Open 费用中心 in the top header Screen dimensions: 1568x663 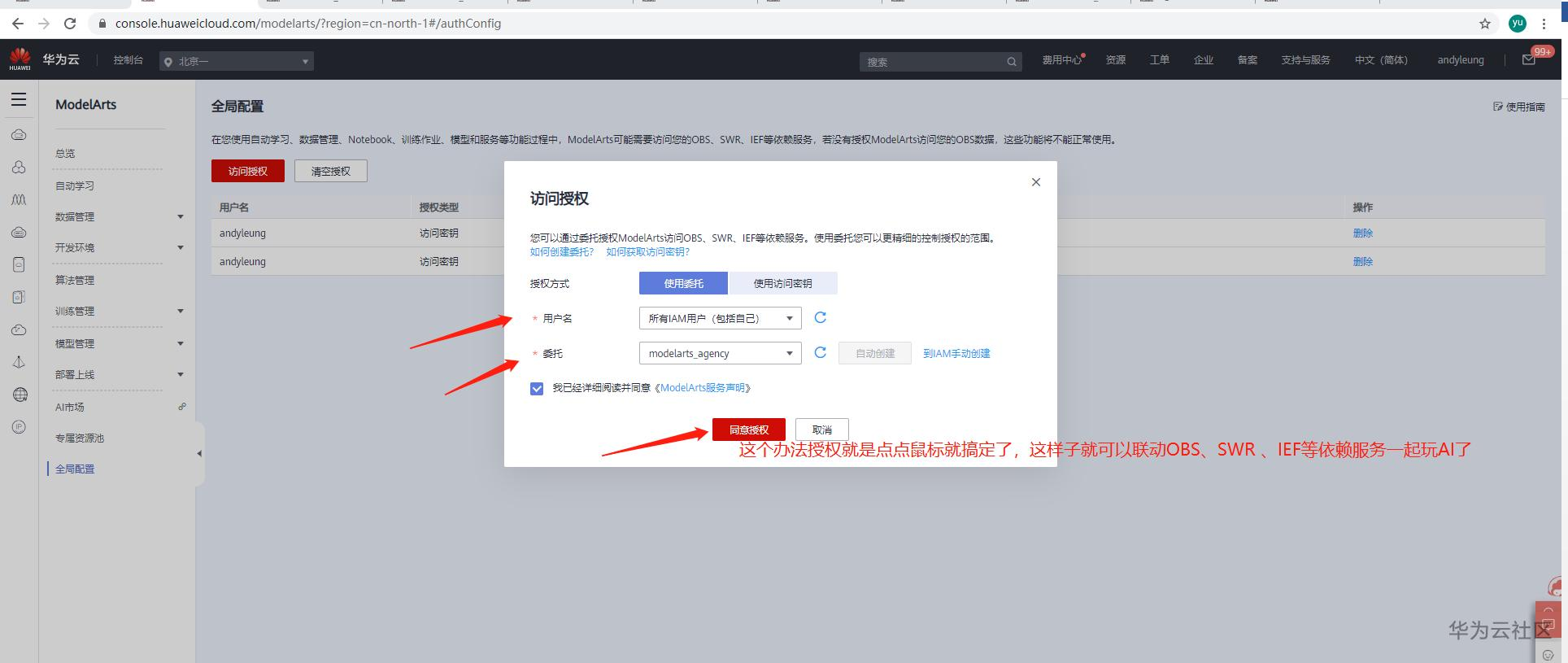(x=1062, y=60)
